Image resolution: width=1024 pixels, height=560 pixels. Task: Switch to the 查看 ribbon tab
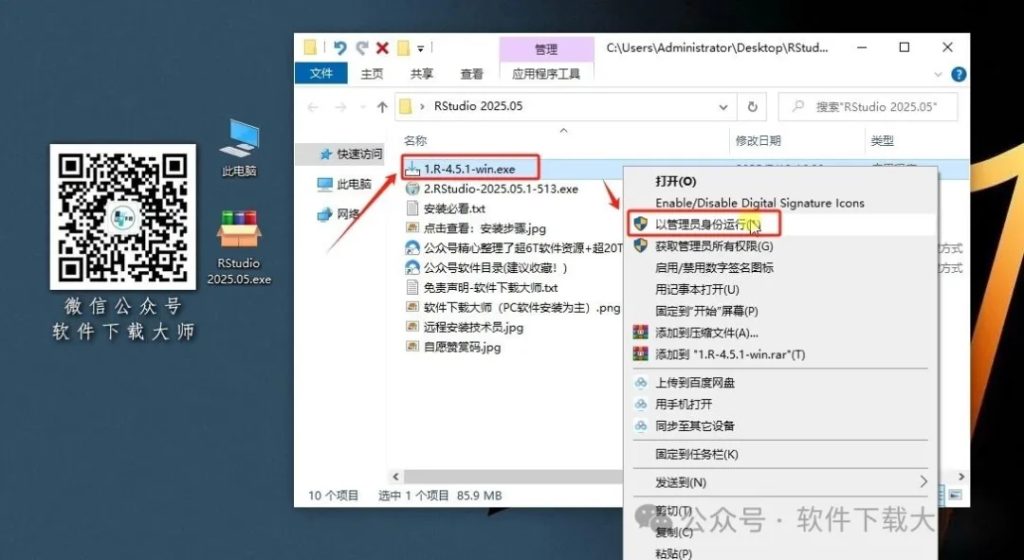472,74
